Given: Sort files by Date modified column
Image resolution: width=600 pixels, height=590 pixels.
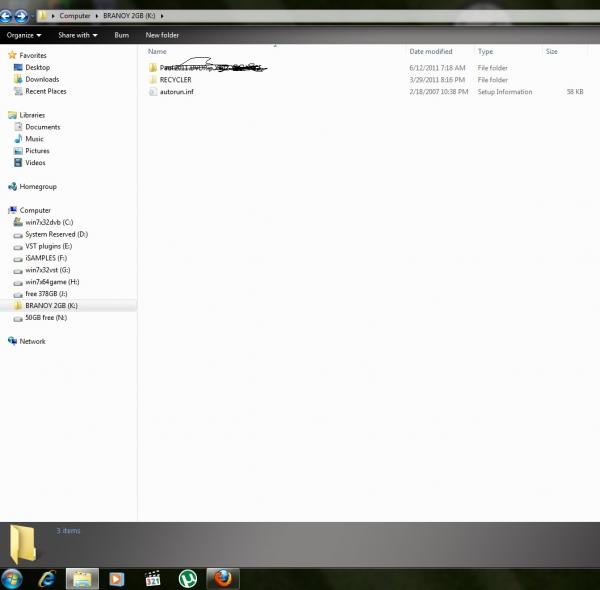Looking at the screenshot, I should pyautogui.click(x=430, y=51).
